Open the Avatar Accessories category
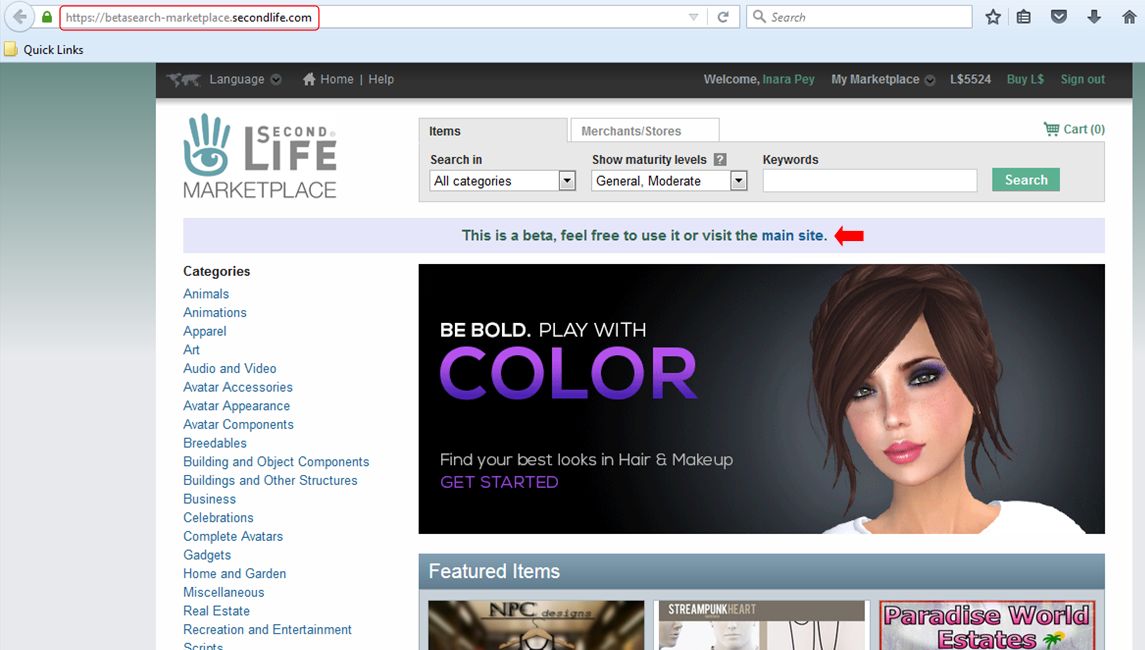Screen dimensions: 1145x650 pos(238,387)
